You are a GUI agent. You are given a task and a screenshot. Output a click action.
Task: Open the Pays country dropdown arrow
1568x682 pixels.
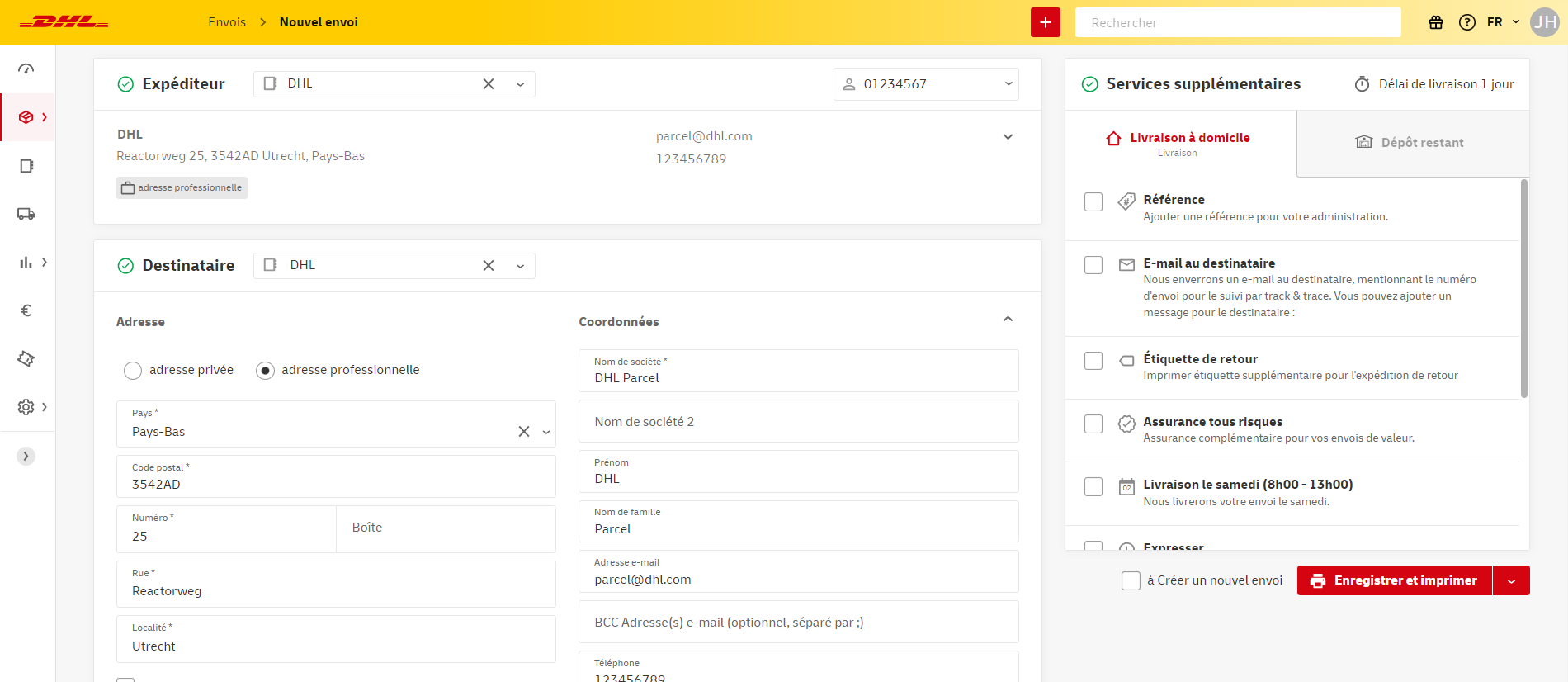[x=545, y=432]
